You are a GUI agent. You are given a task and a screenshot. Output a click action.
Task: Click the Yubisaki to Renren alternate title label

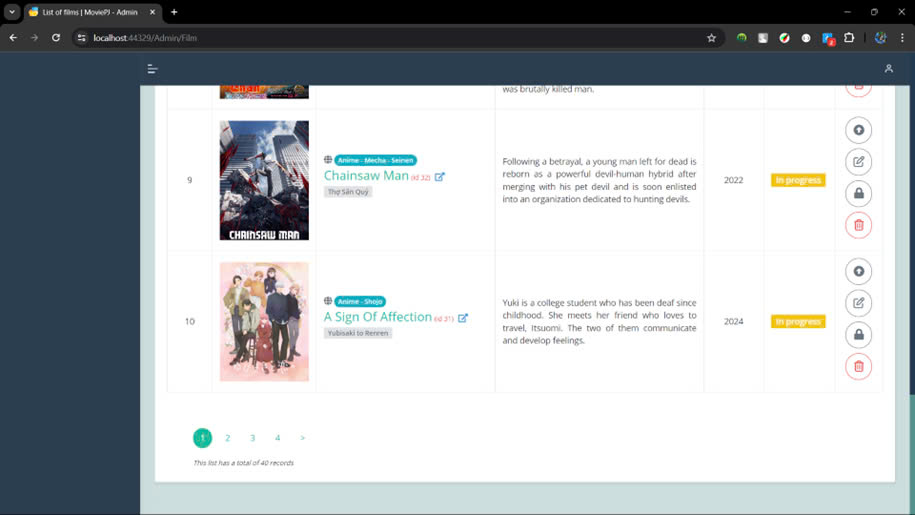click(x=358, y=333)
